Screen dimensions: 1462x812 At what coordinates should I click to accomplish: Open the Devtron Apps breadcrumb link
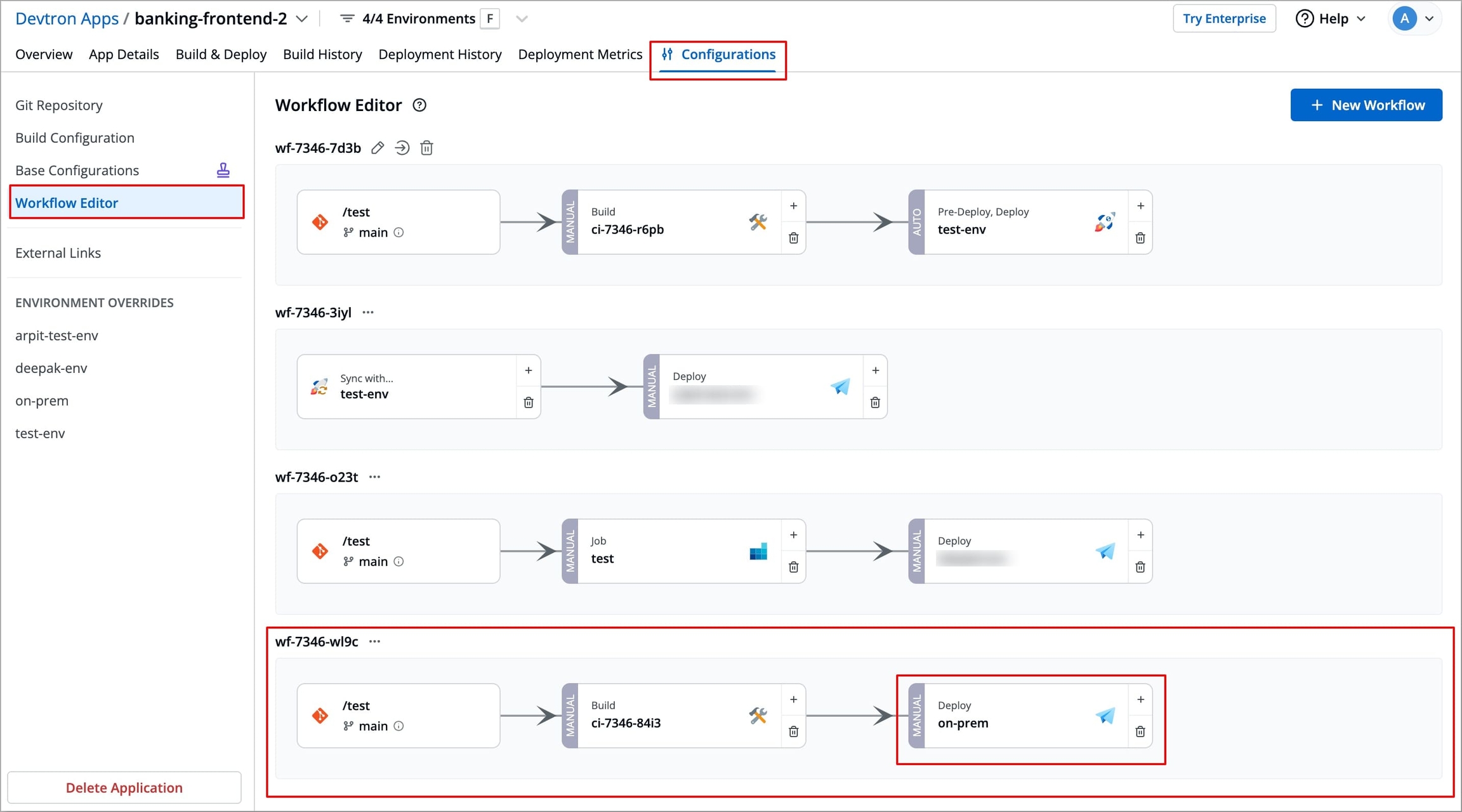pos(67,19)
